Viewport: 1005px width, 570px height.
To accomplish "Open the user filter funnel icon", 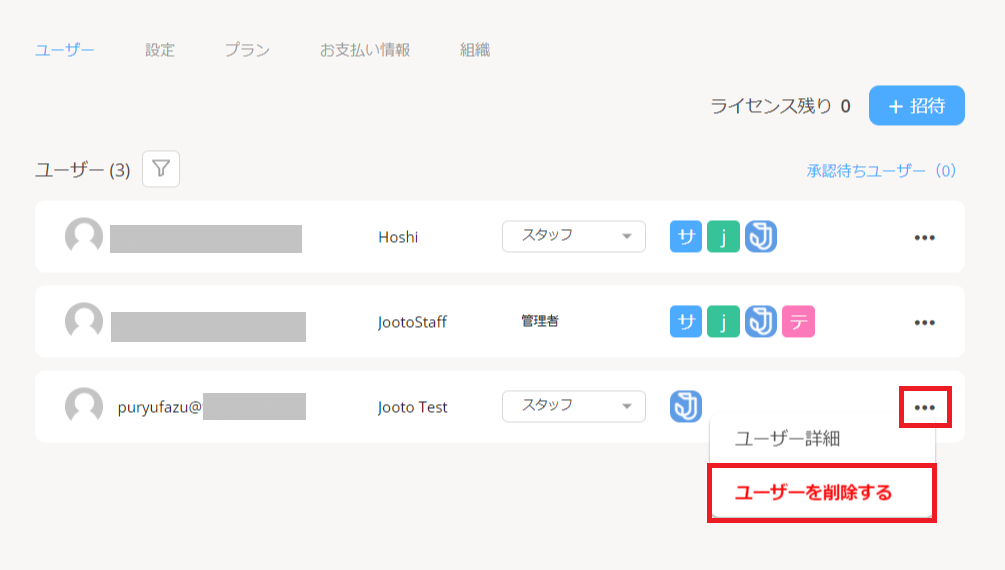I will click(x=161, y=169).
